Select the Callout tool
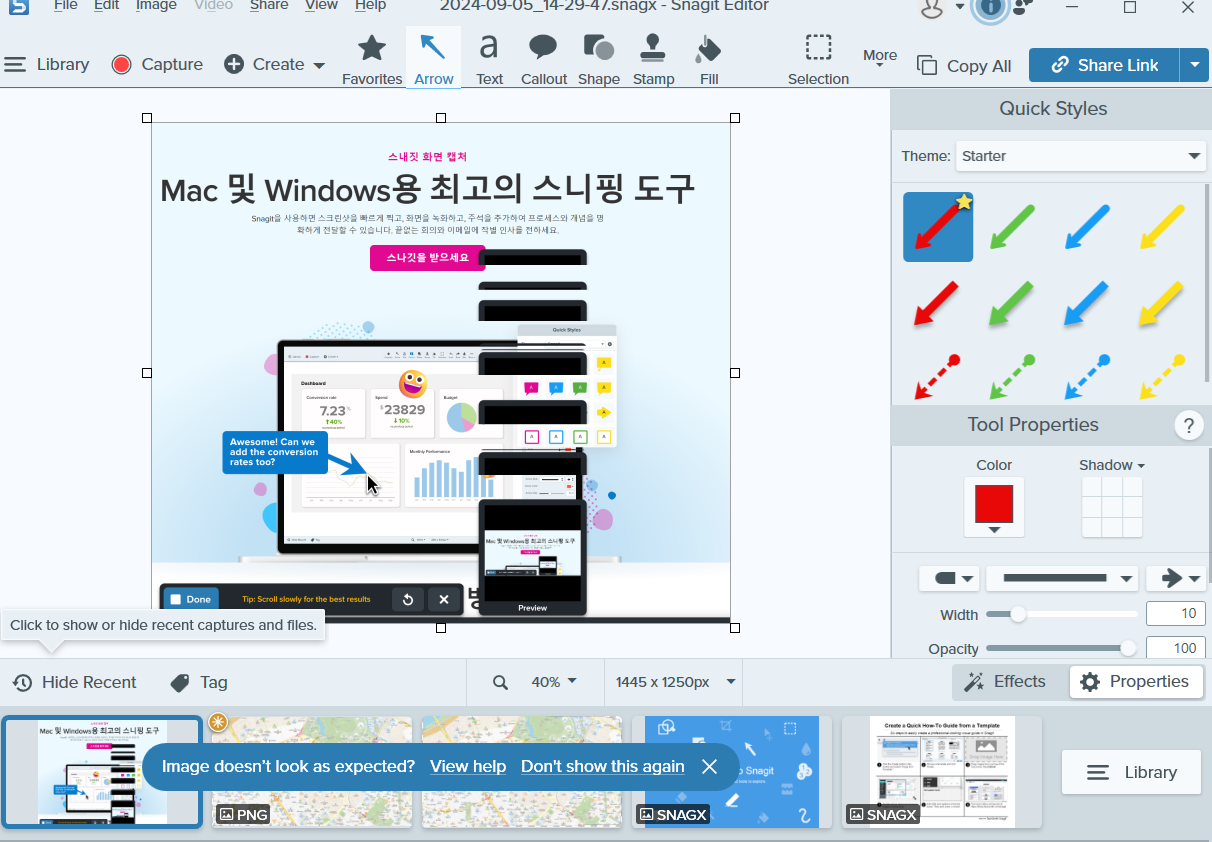This screenshot has height=842, width=1212. coord(544,58)
